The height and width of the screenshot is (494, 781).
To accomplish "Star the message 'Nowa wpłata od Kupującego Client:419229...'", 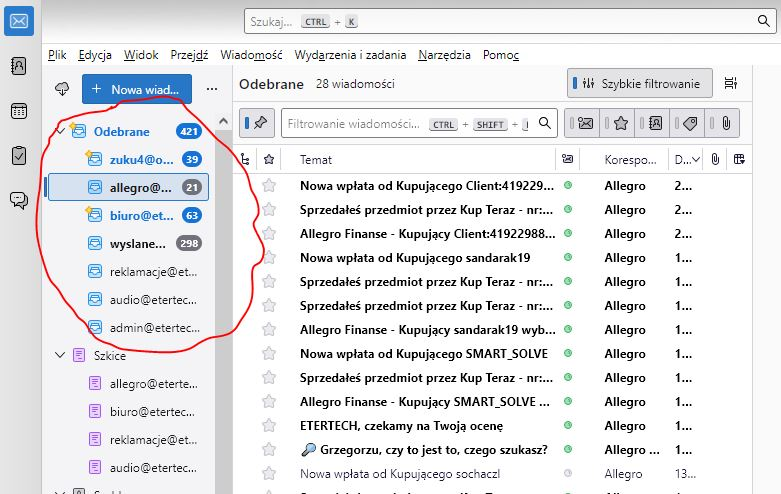I will point(269,186).
